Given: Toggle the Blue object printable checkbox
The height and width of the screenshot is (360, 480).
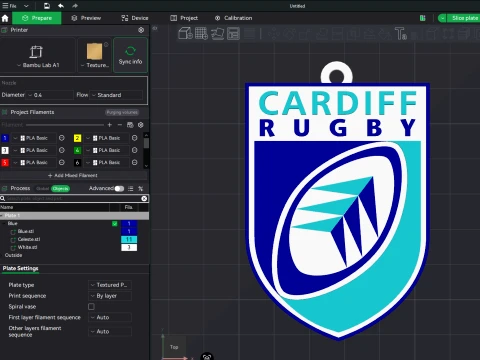Looking at the screenshot, I should click(x=115, y=224).
